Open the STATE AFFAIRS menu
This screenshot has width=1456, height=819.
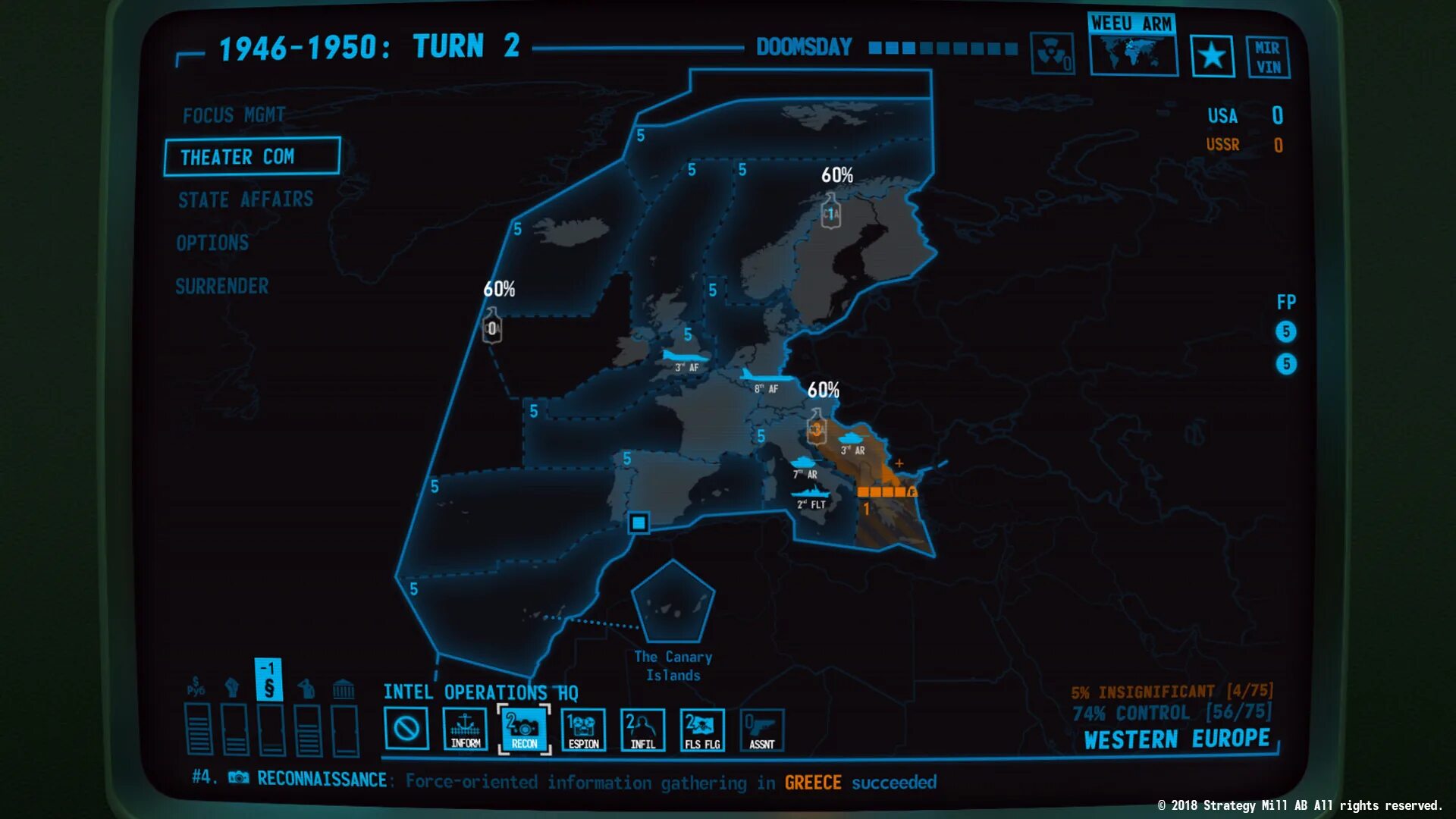point(244,200)
